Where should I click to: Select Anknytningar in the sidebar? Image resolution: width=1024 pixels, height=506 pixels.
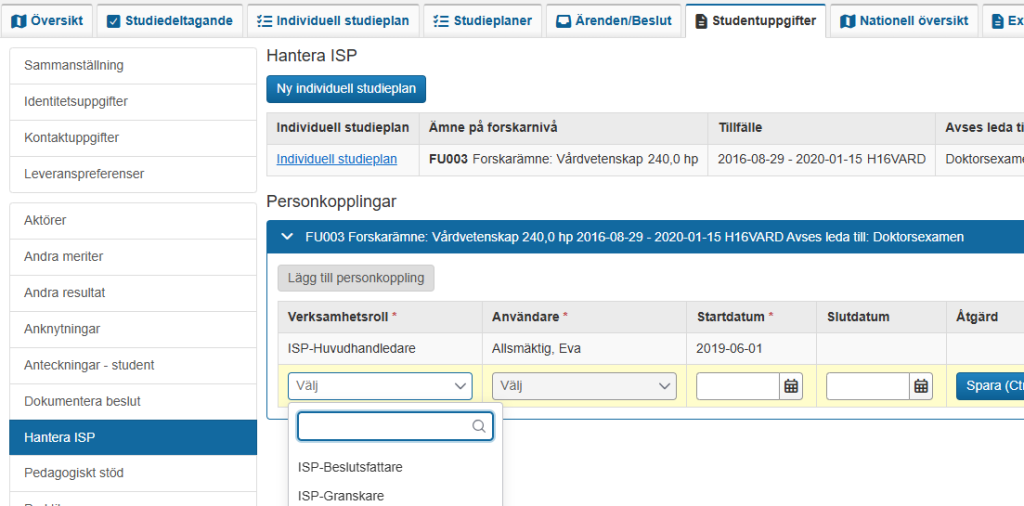click(133, 329)
